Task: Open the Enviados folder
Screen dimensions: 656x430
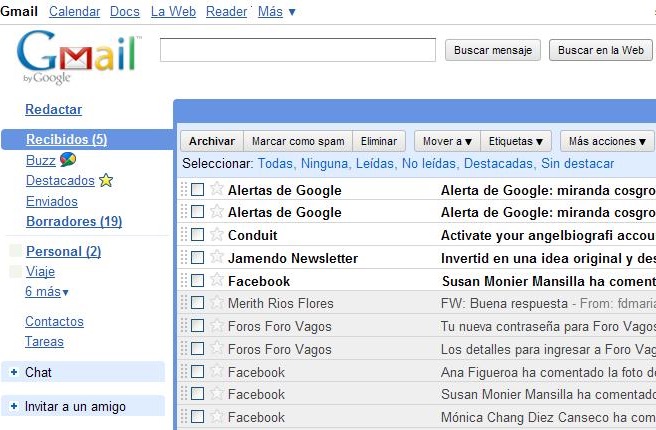Action: click(x=52, y=202)
